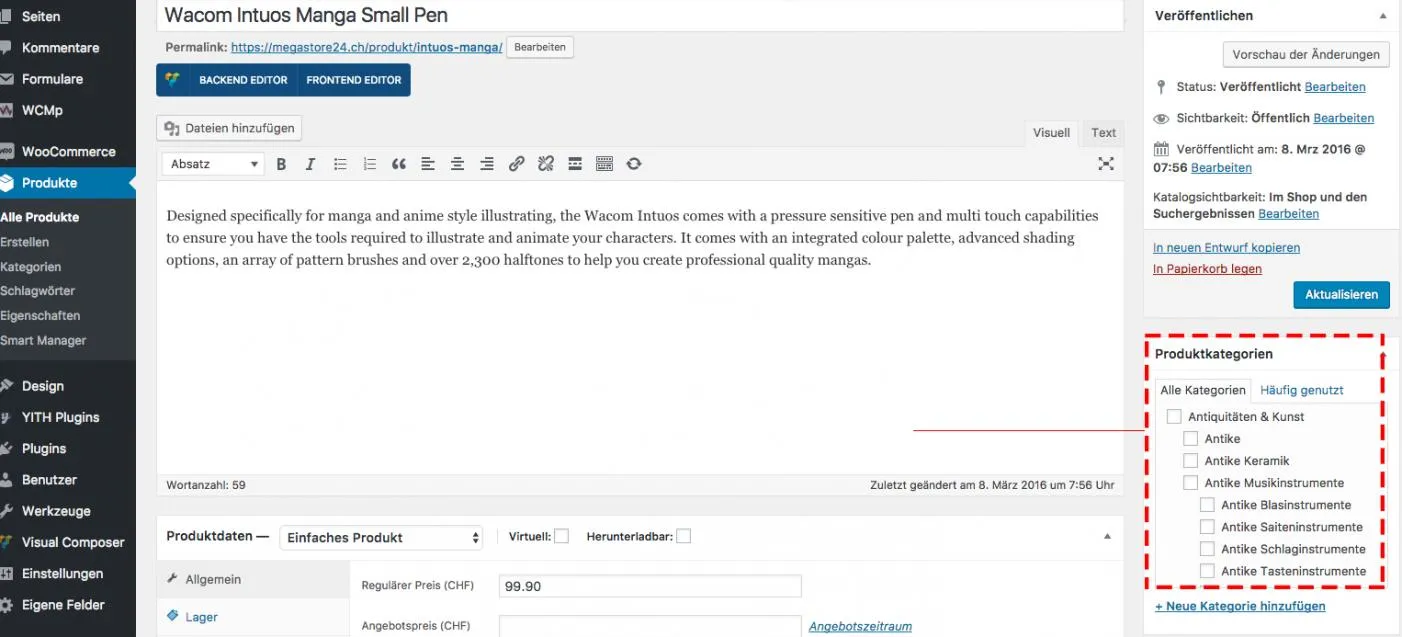Enter distraction-free fullscreen writing mode

click(1106, 164)
